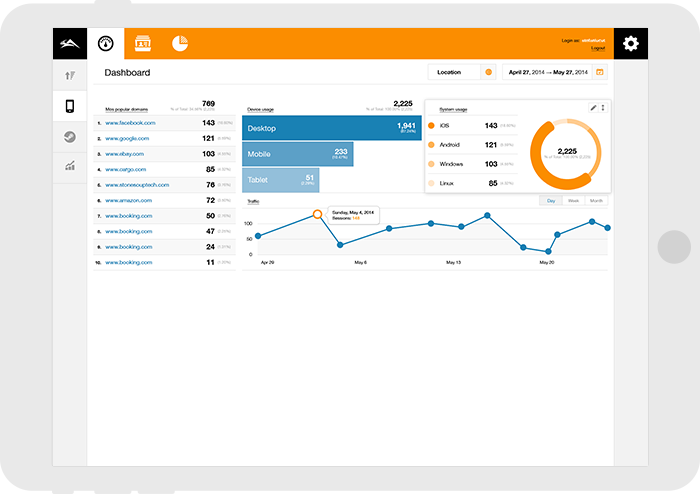The image size is (700, 494).
Task: Open the date range calendar icon
Action: tap(599, 72)
